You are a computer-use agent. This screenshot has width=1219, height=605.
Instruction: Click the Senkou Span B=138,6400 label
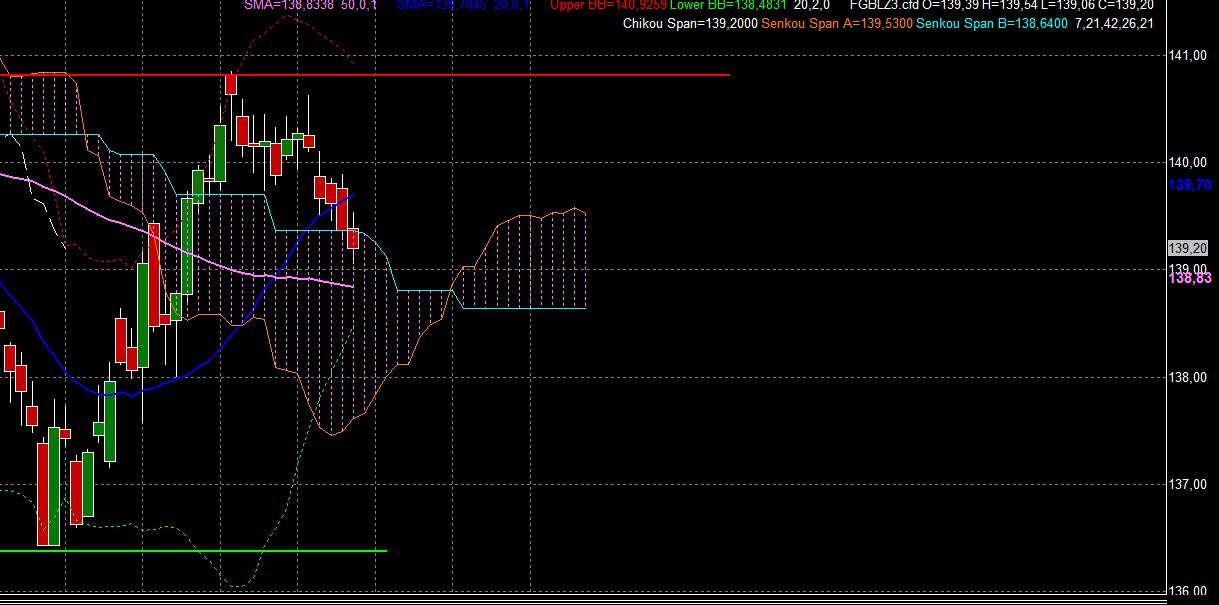(x=992, y=23)
